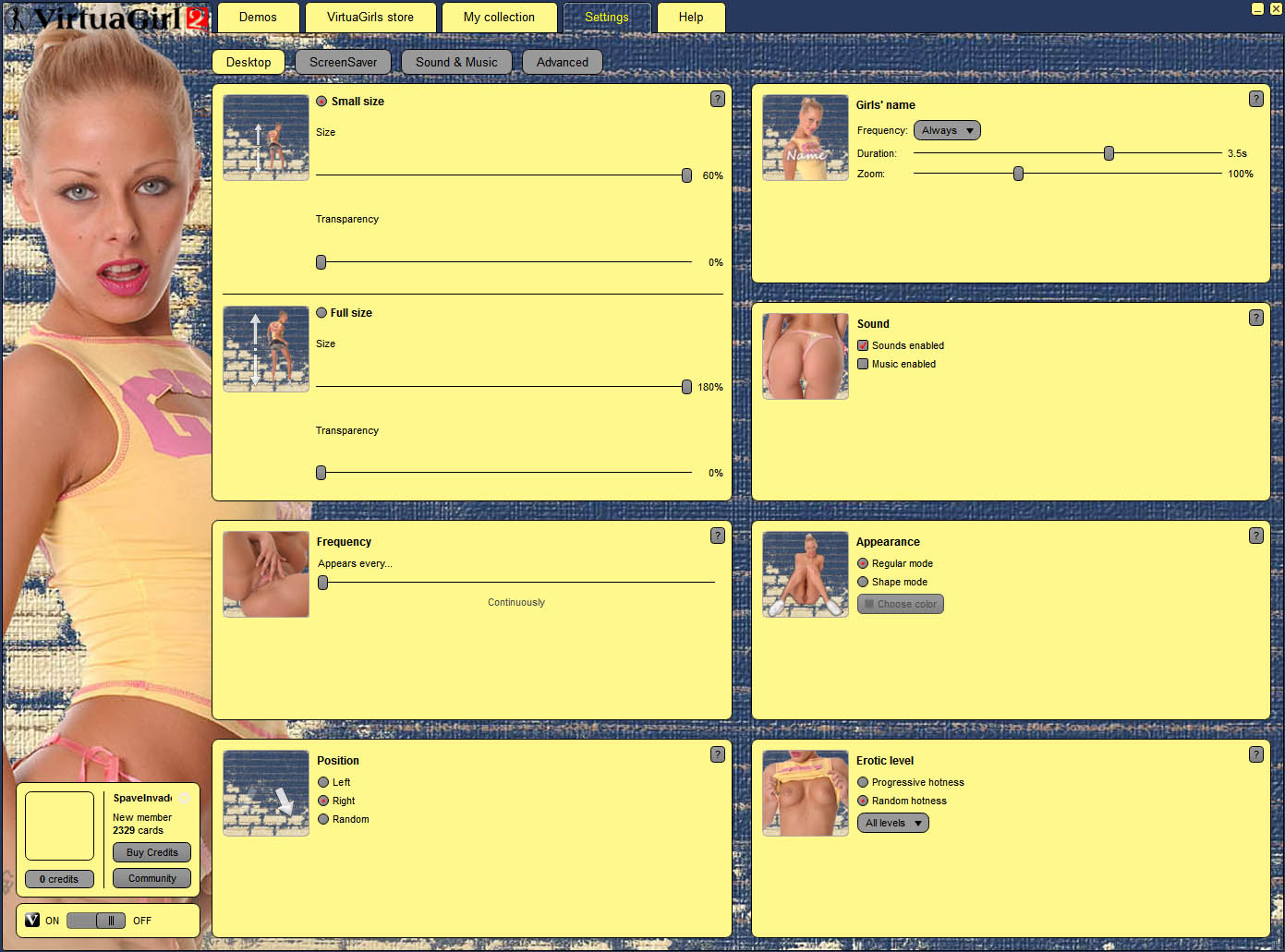1285x952 pixels.
Task: Click the Position panel help icon
Action: click(x=717, y=754)
